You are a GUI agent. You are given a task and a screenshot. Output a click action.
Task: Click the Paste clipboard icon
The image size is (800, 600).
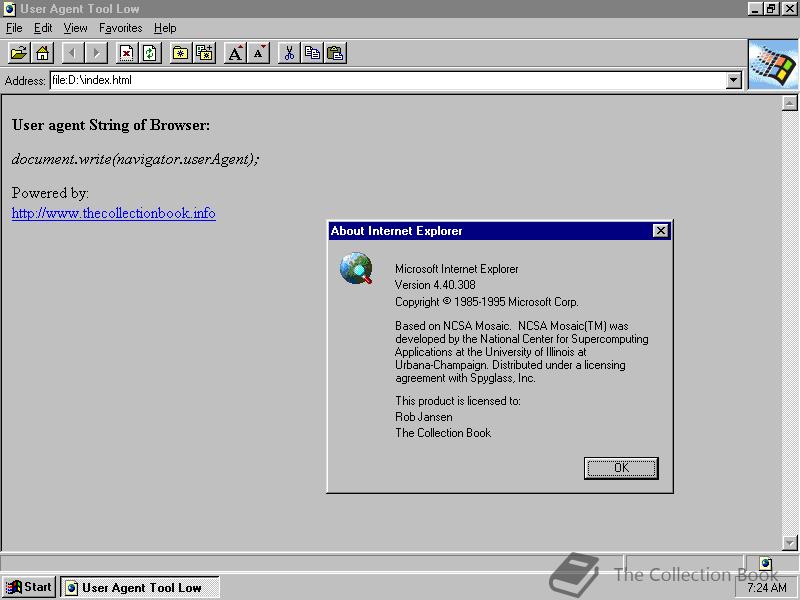[x=335, y=53]
